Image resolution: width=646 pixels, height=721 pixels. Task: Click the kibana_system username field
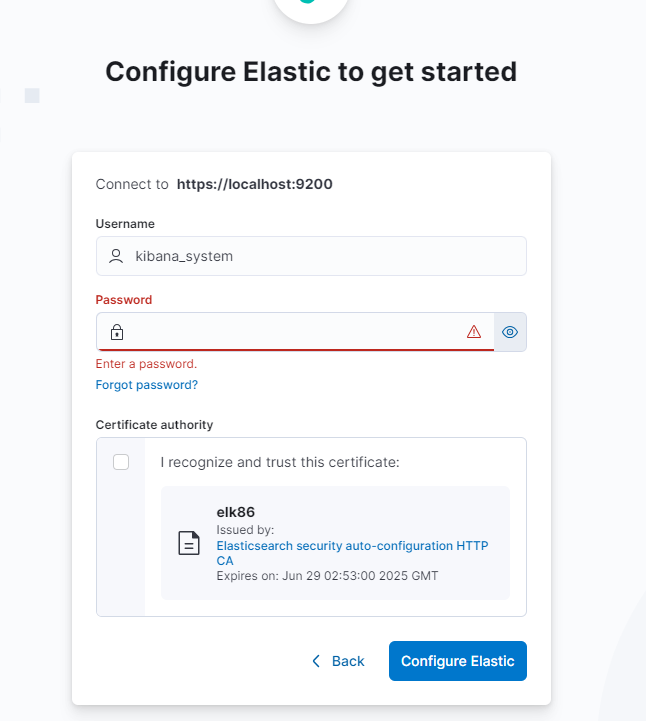point(311,256)
